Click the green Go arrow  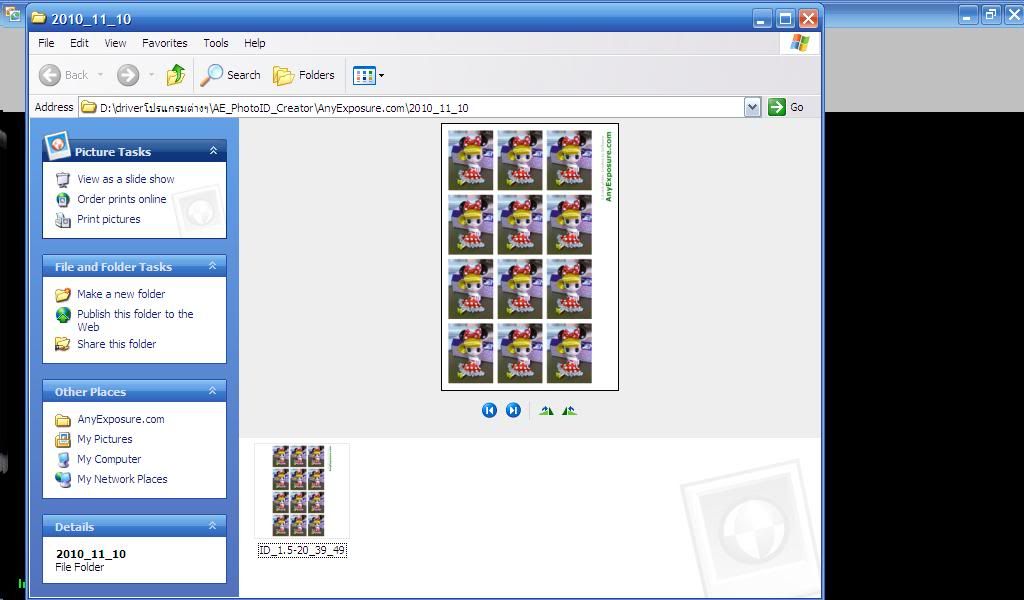pyautogui.click(x=776, y=107)
